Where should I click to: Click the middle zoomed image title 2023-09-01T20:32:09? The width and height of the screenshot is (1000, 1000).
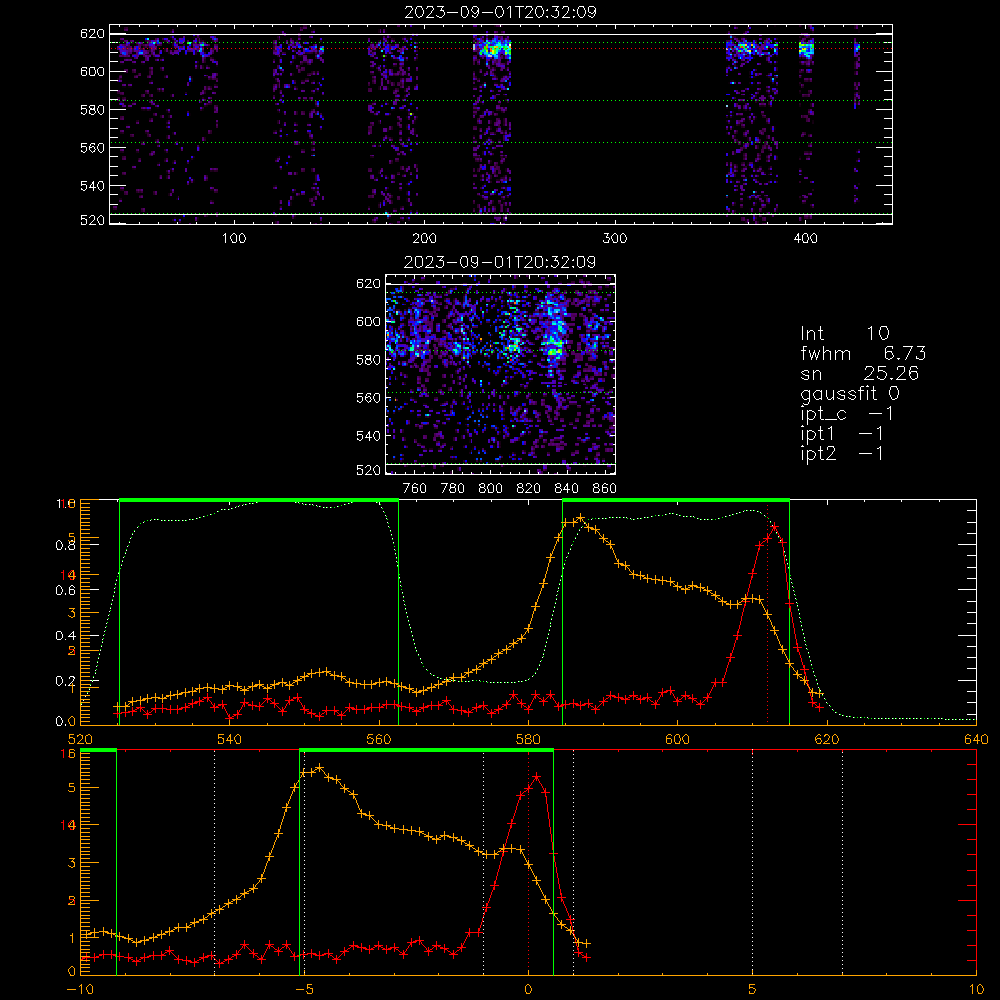500,262
